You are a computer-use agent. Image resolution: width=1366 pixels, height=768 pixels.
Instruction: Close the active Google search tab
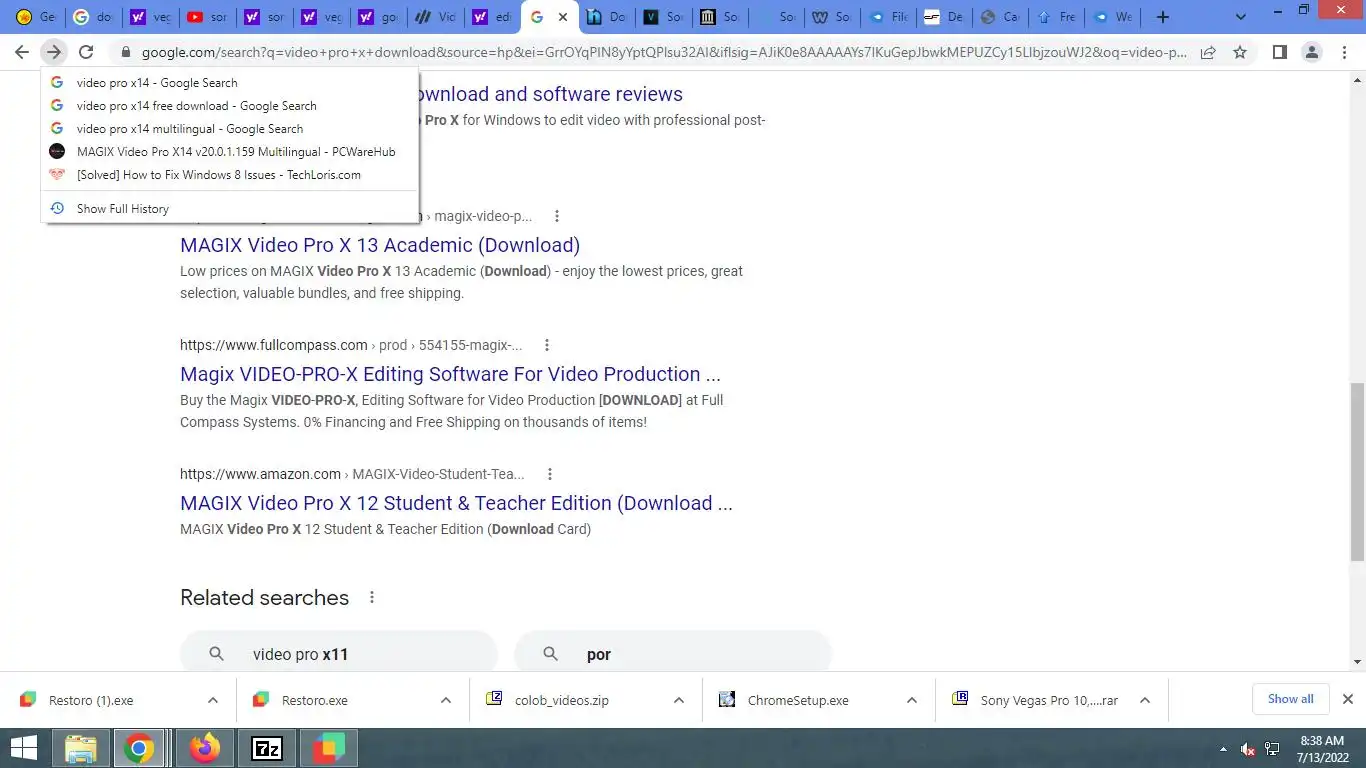click(x=563, y=17)
